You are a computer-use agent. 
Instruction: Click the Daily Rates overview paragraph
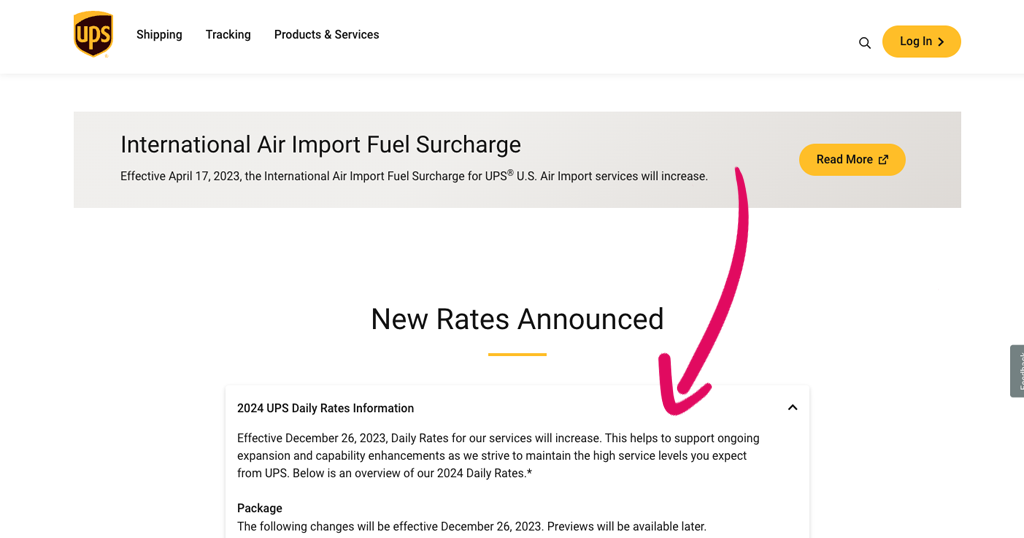coord(498,456)
